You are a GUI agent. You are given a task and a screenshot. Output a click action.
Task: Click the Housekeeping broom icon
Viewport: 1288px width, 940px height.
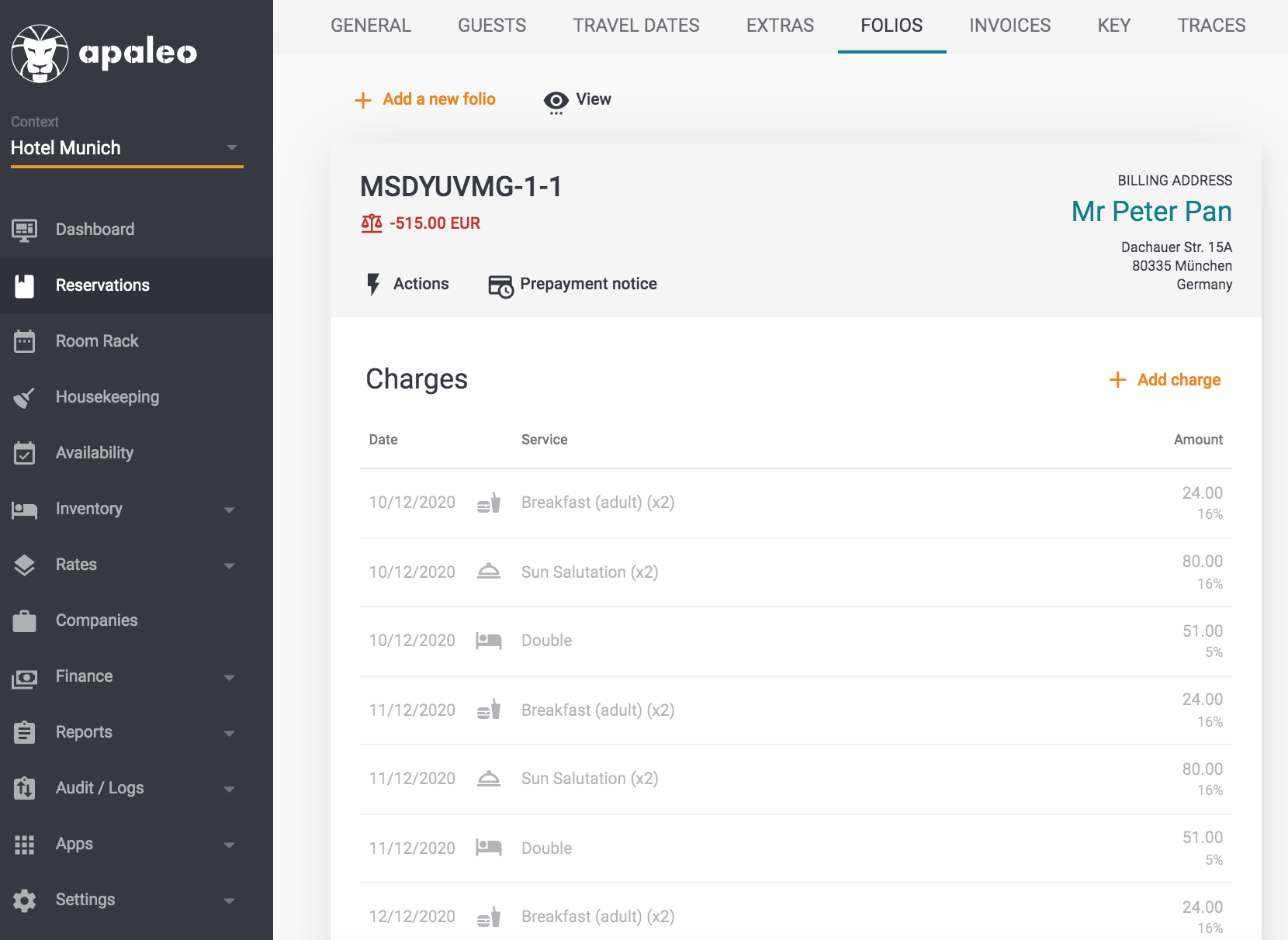point(25,397)
